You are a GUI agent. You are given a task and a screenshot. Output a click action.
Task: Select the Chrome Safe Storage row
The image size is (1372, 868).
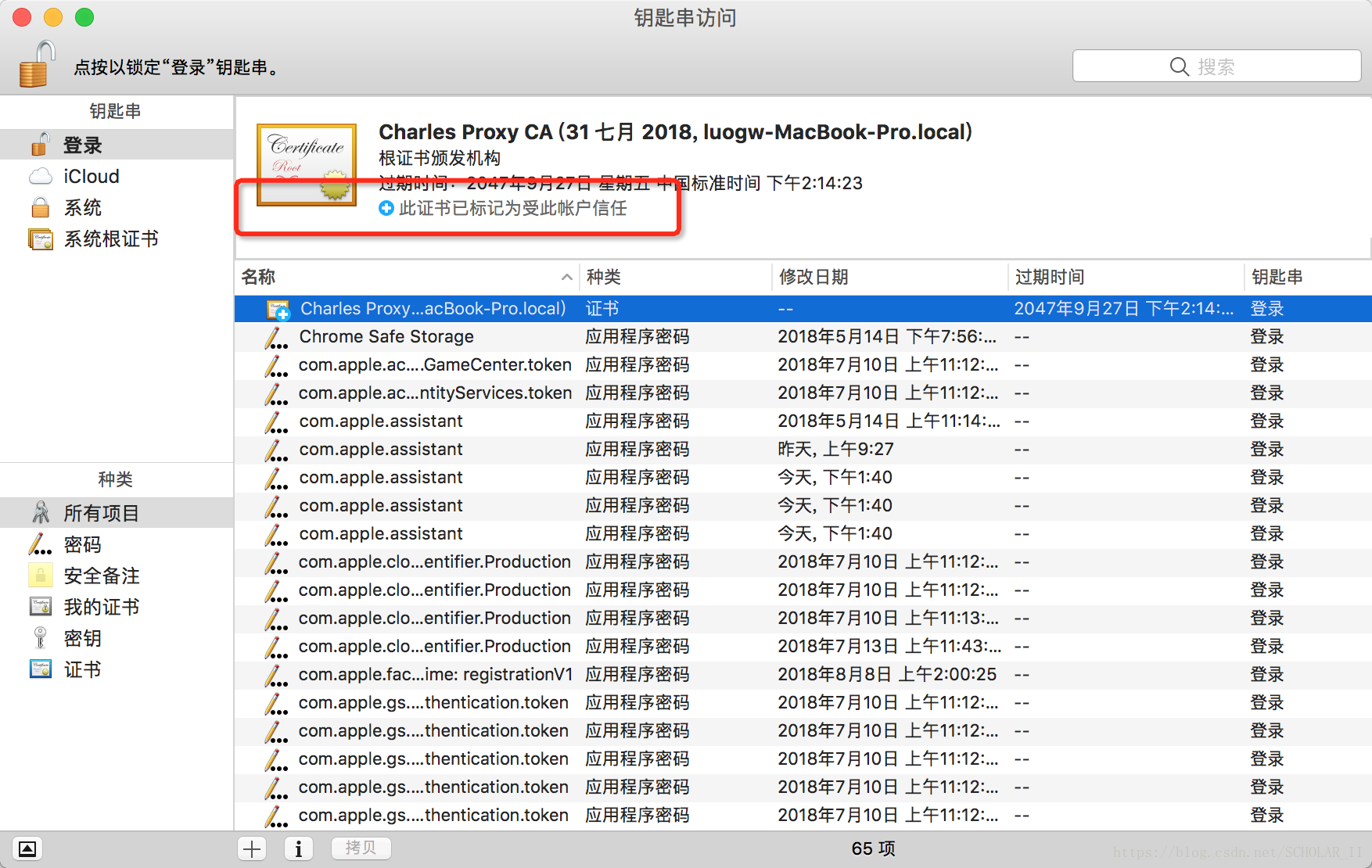click(x=803, y=337)
